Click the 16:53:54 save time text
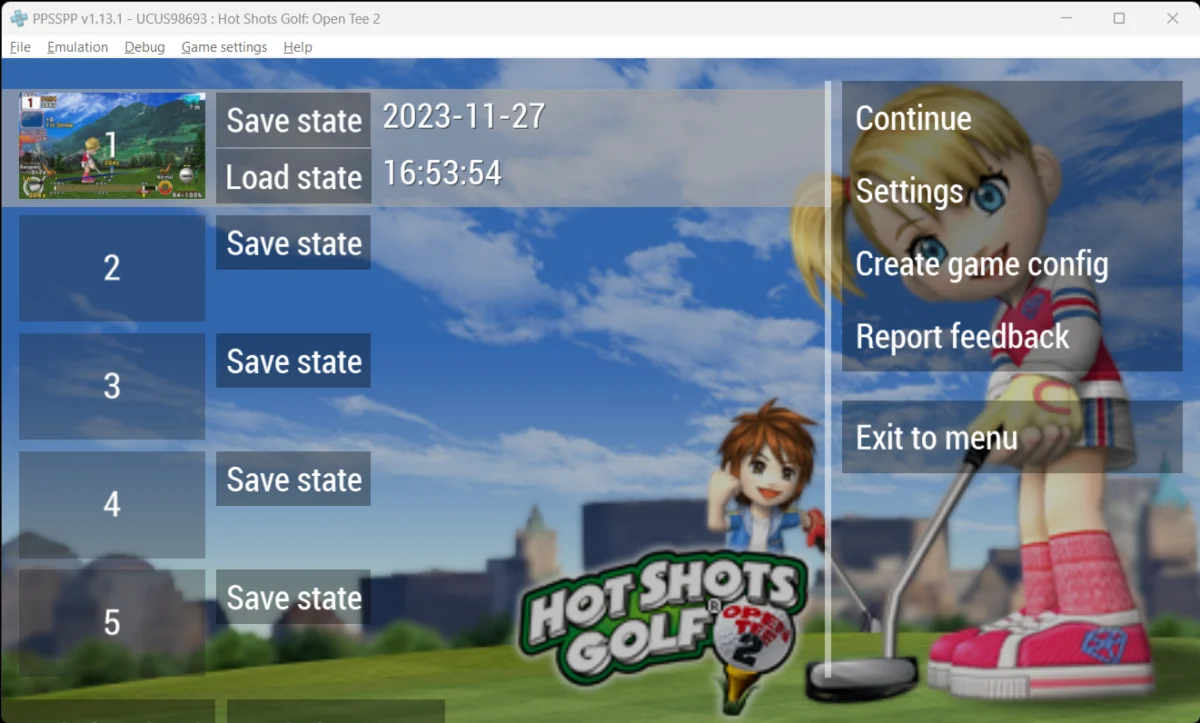The width and height of the screenshot is (1200, 723). tap(442, 173)
